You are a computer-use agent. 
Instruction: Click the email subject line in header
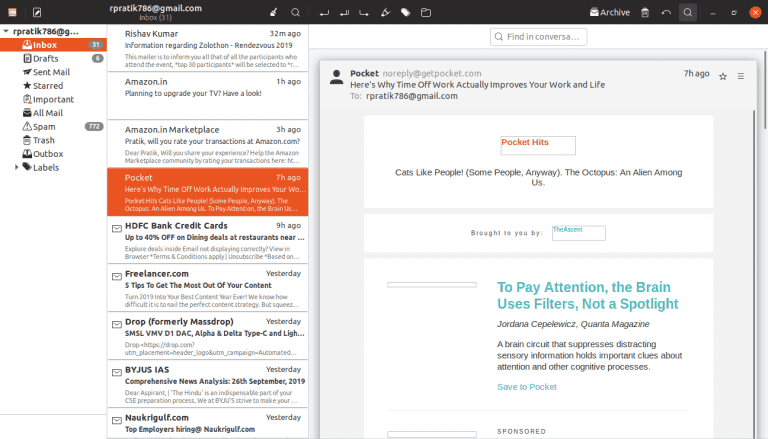[477, 84]
